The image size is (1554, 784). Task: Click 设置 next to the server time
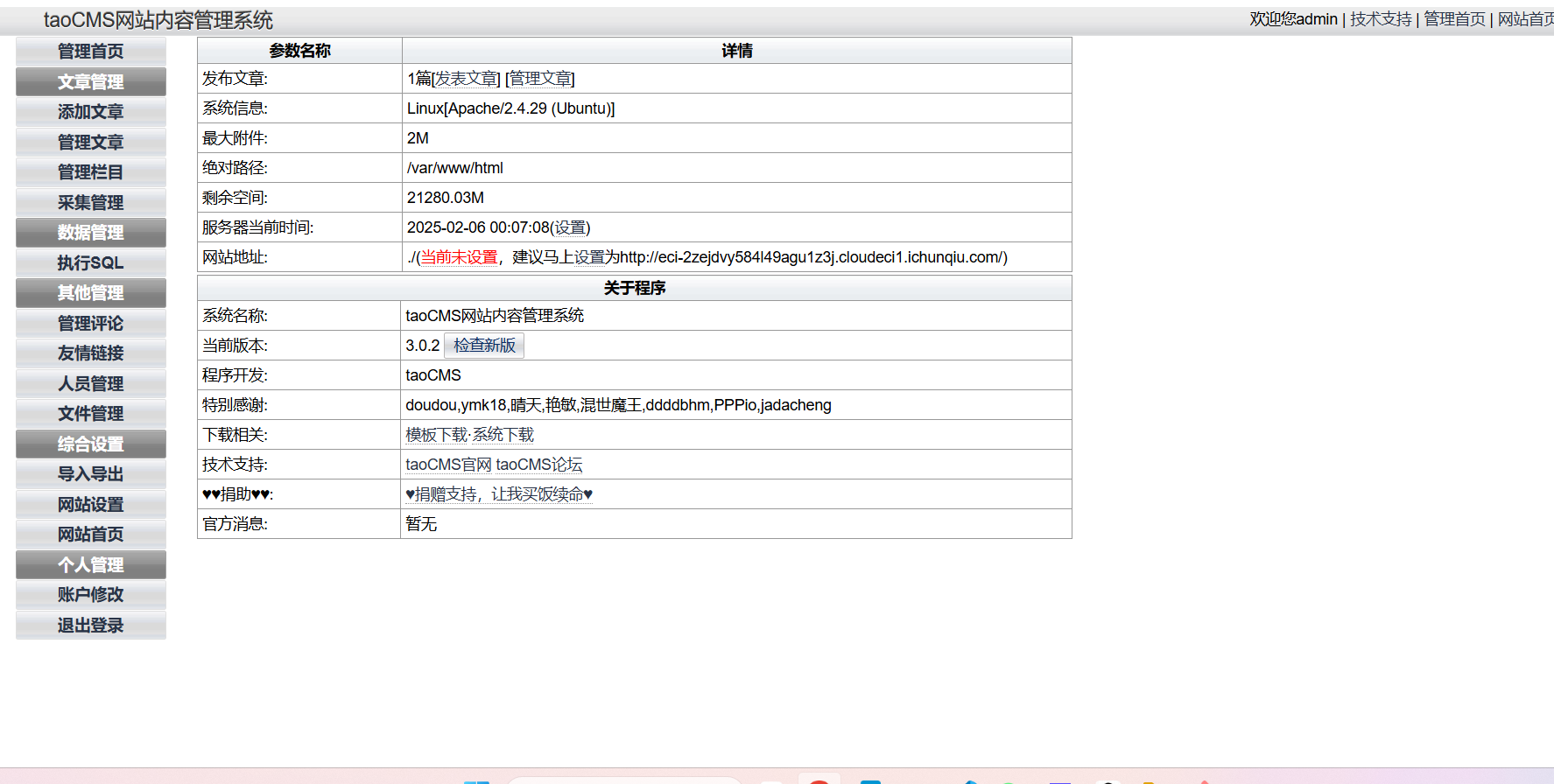pos(570,227)
